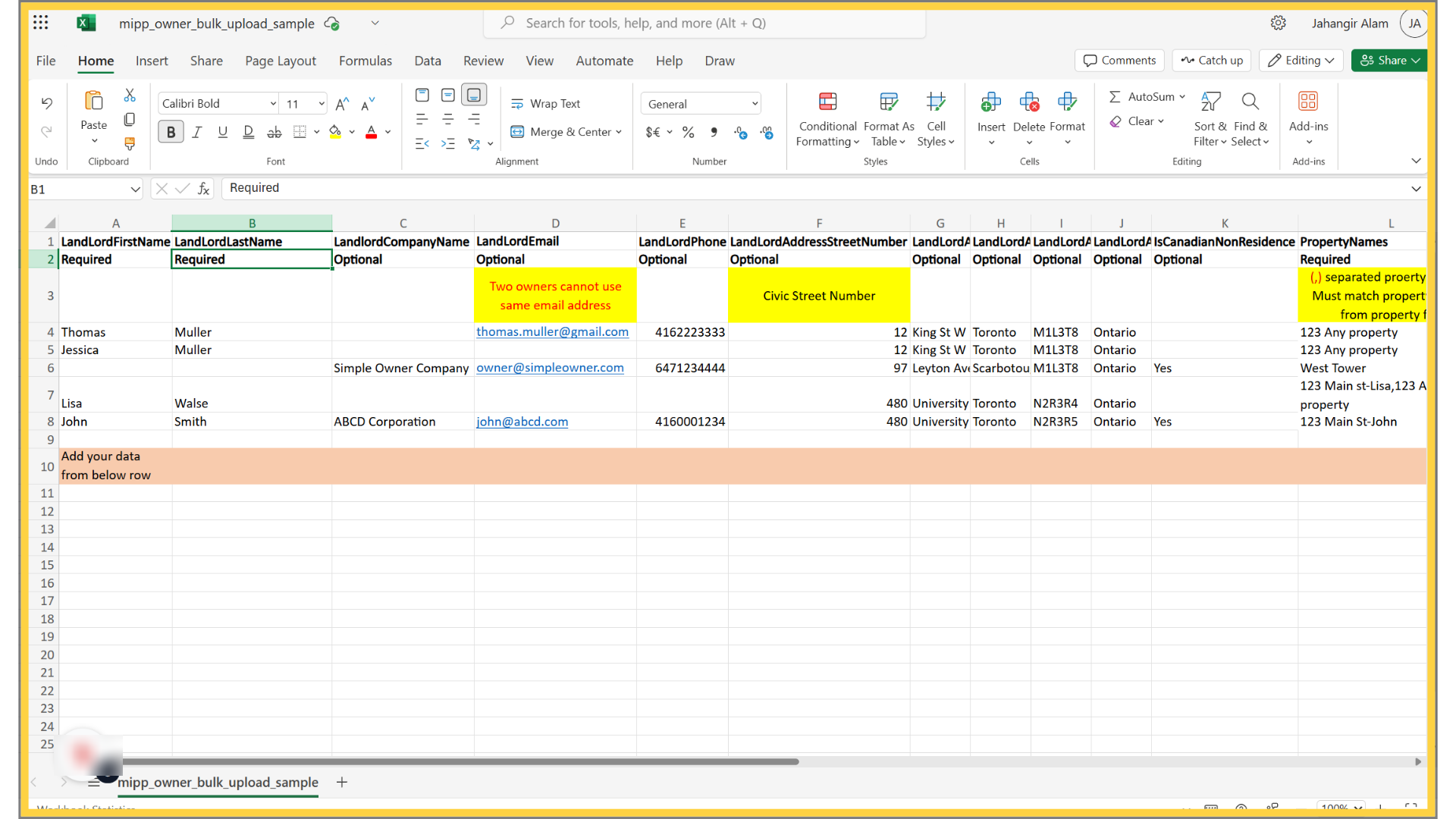Apply strikethrough formatting
This screenshot has width=1456, height=819.
[x=275, y=132]
